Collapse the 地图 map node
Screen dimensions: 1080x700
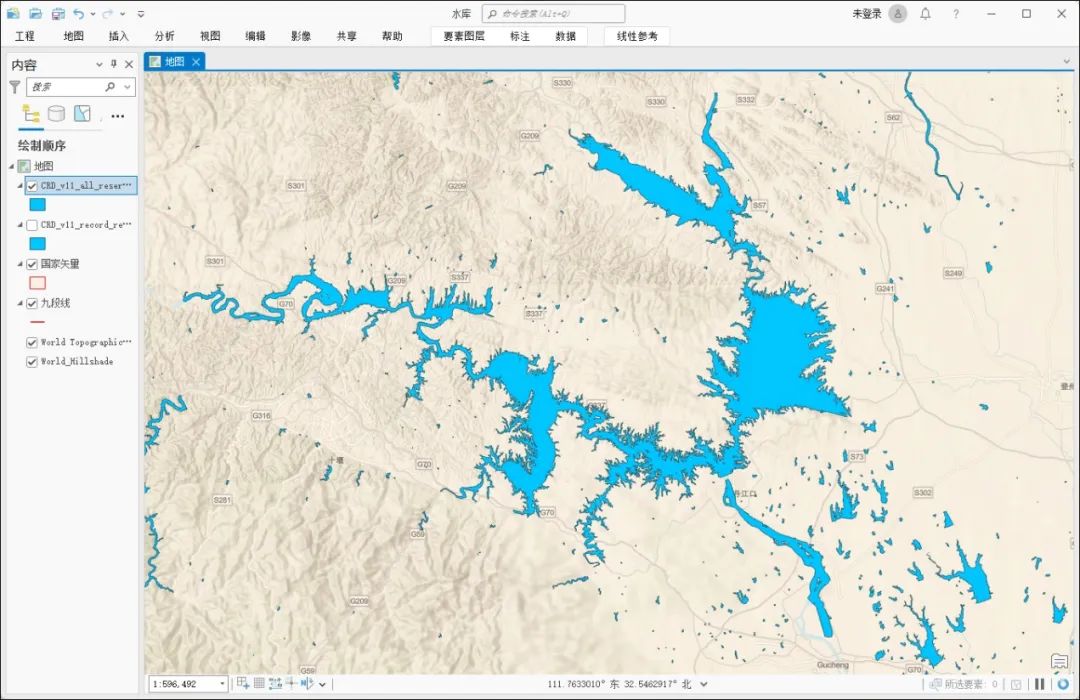[x=11, y=166]
